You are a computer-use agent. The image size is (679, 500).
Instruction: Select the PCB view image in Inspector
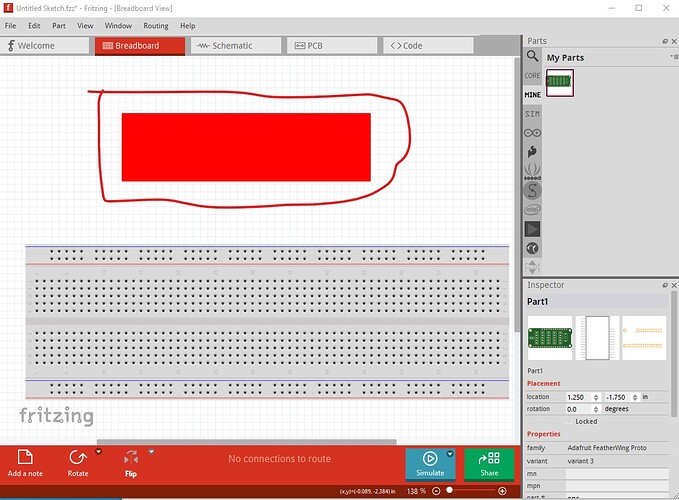[644, 338]
